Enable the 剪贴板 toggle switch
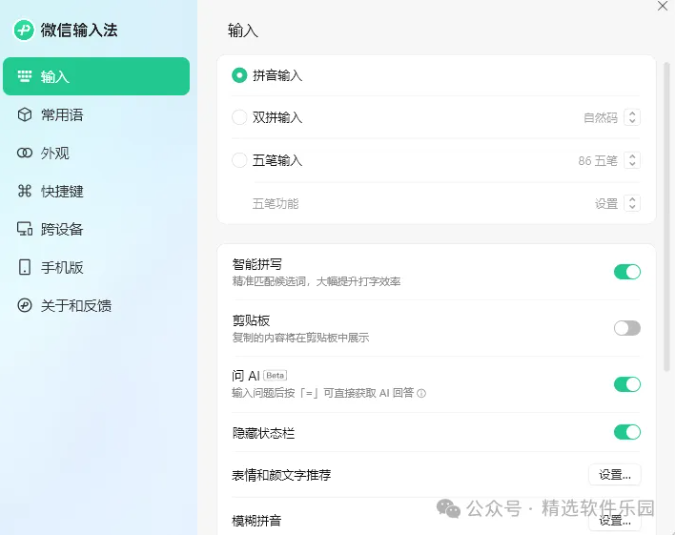The image size is (675, 535). (x=626, y=328)
